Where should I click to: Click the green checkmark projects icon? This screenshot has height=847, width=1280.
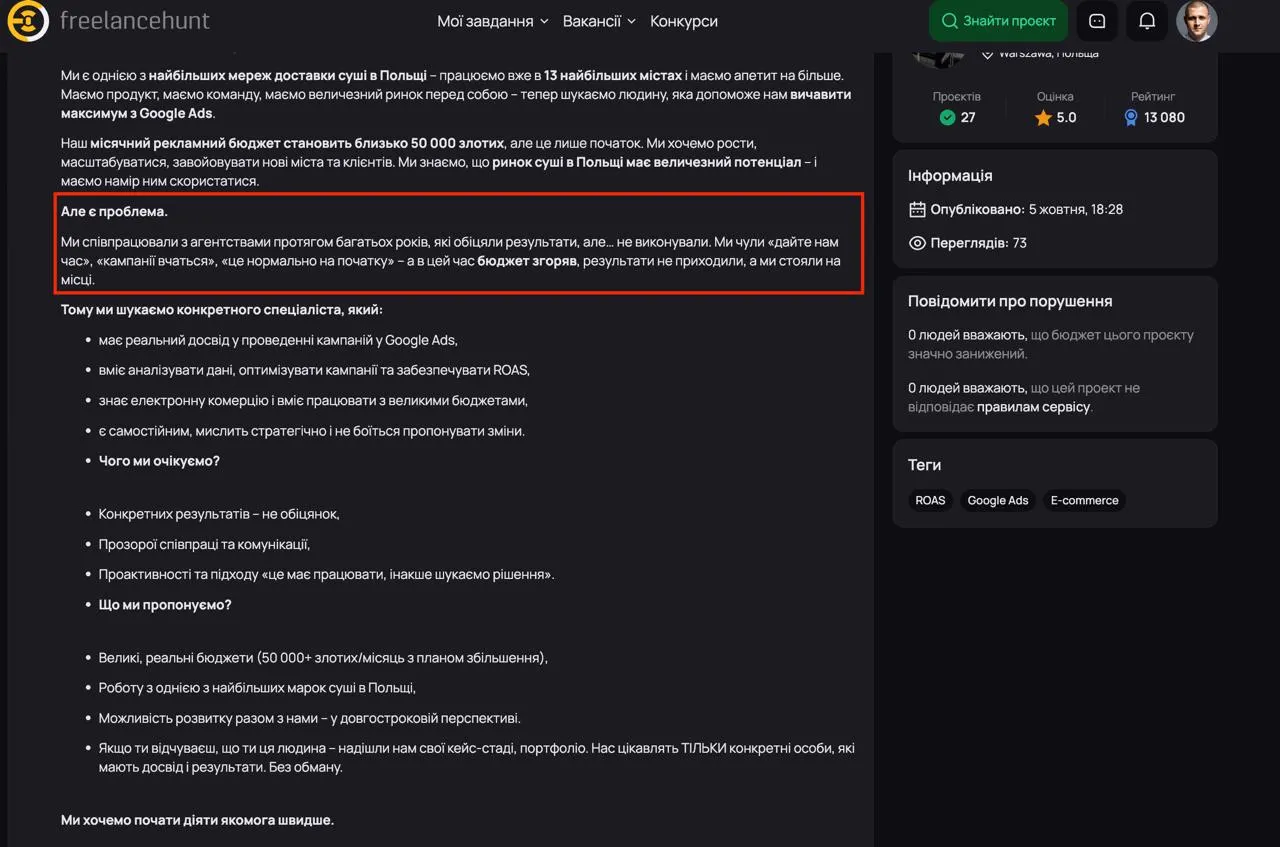(948, 118)
